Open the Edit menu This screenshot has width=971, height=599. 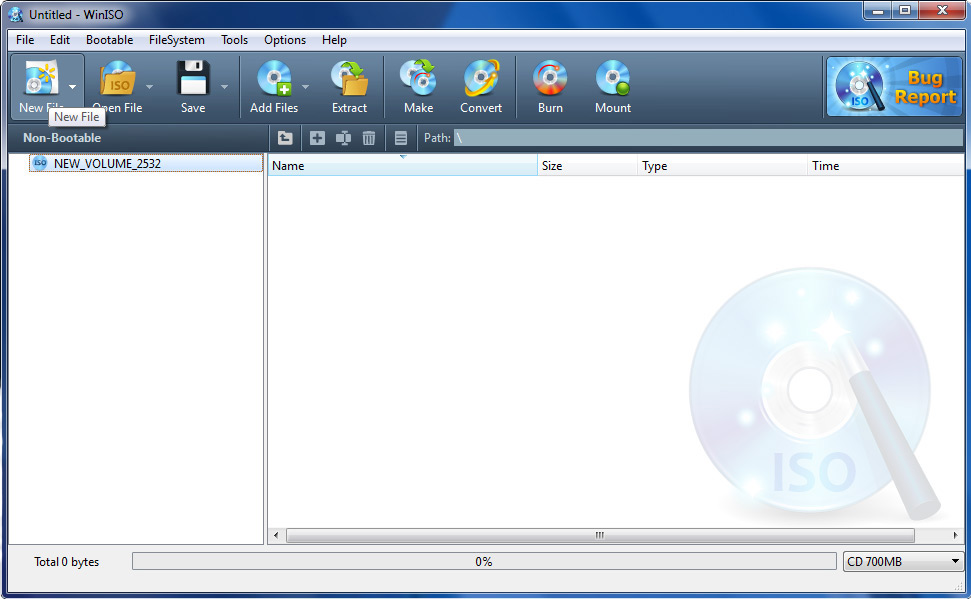click(x=60, y=40)
